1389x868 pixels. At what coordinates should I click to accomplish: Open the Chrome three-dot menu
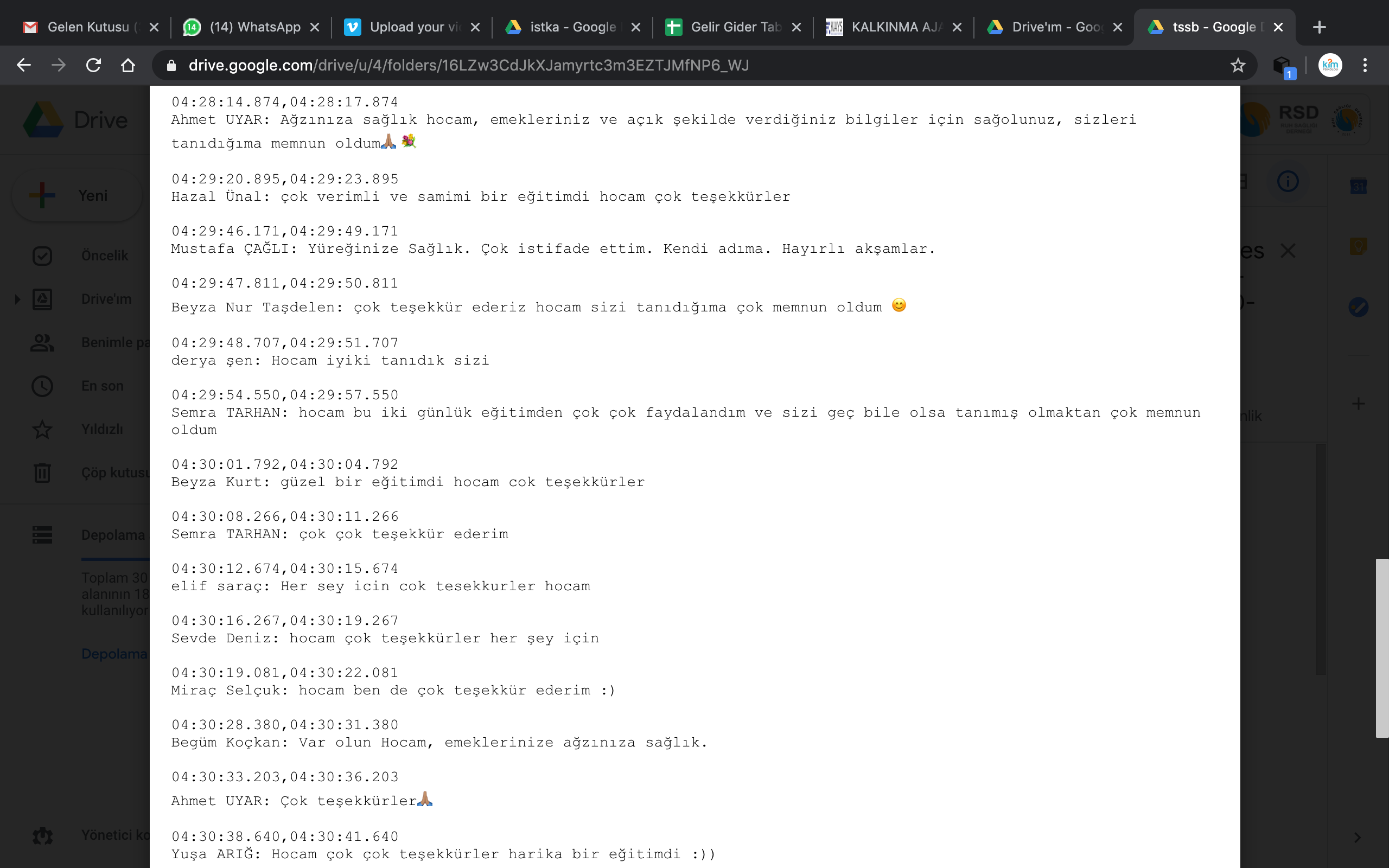pos(1366,66)
